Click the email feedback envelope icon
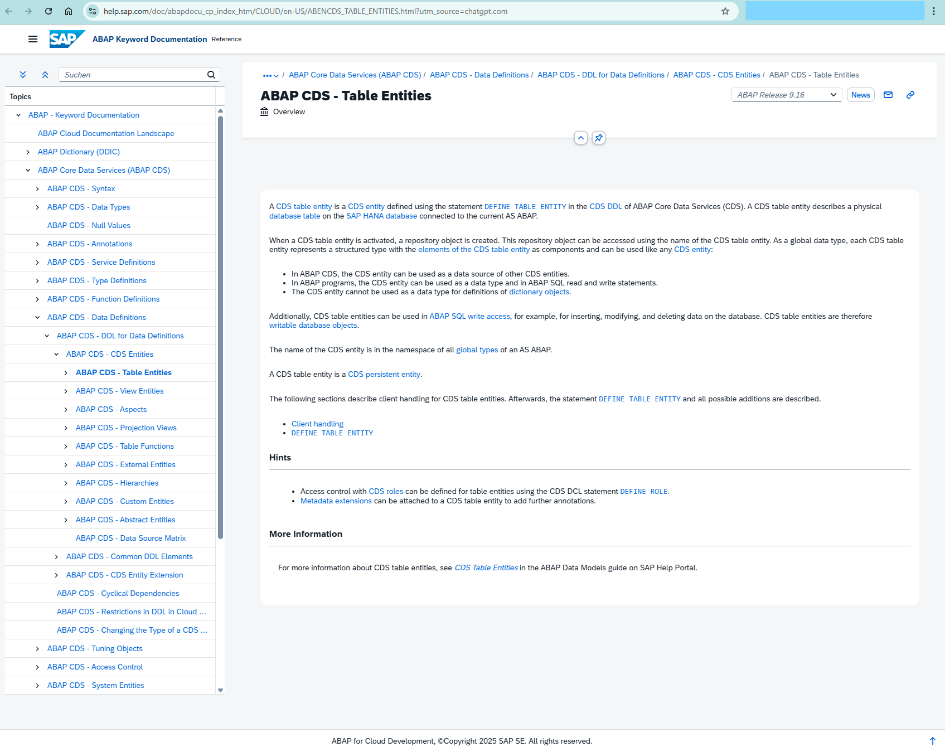The image size is (945, 747). pos(888,95)
